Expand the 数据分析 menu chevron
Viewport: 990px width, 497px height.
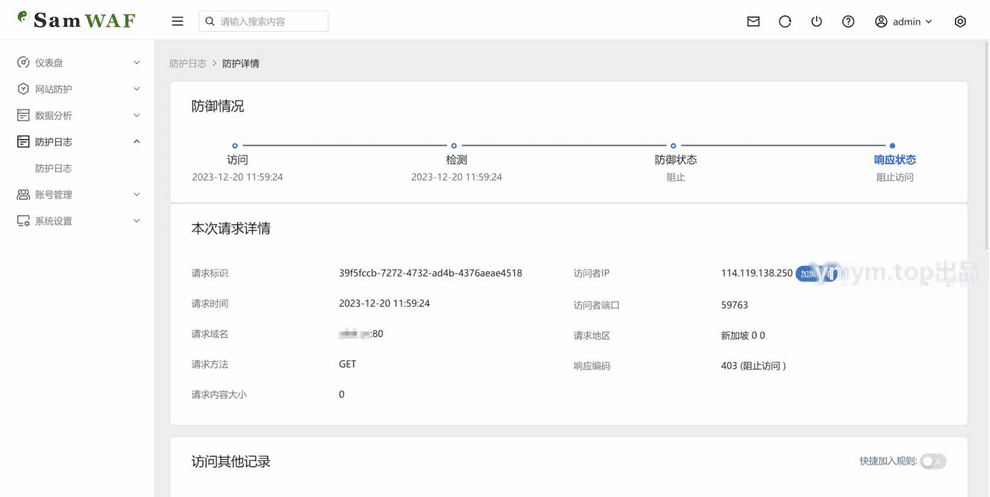tap(137, 116)
